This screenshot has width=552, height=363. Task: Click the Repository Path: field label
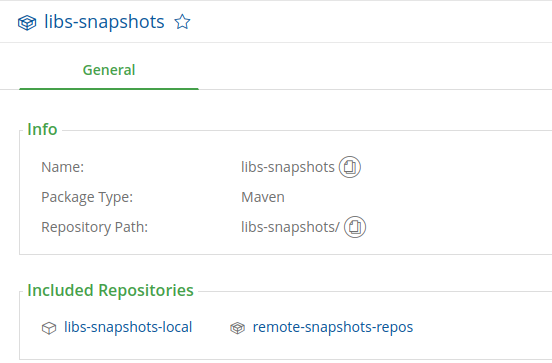[x=94, y=227]
